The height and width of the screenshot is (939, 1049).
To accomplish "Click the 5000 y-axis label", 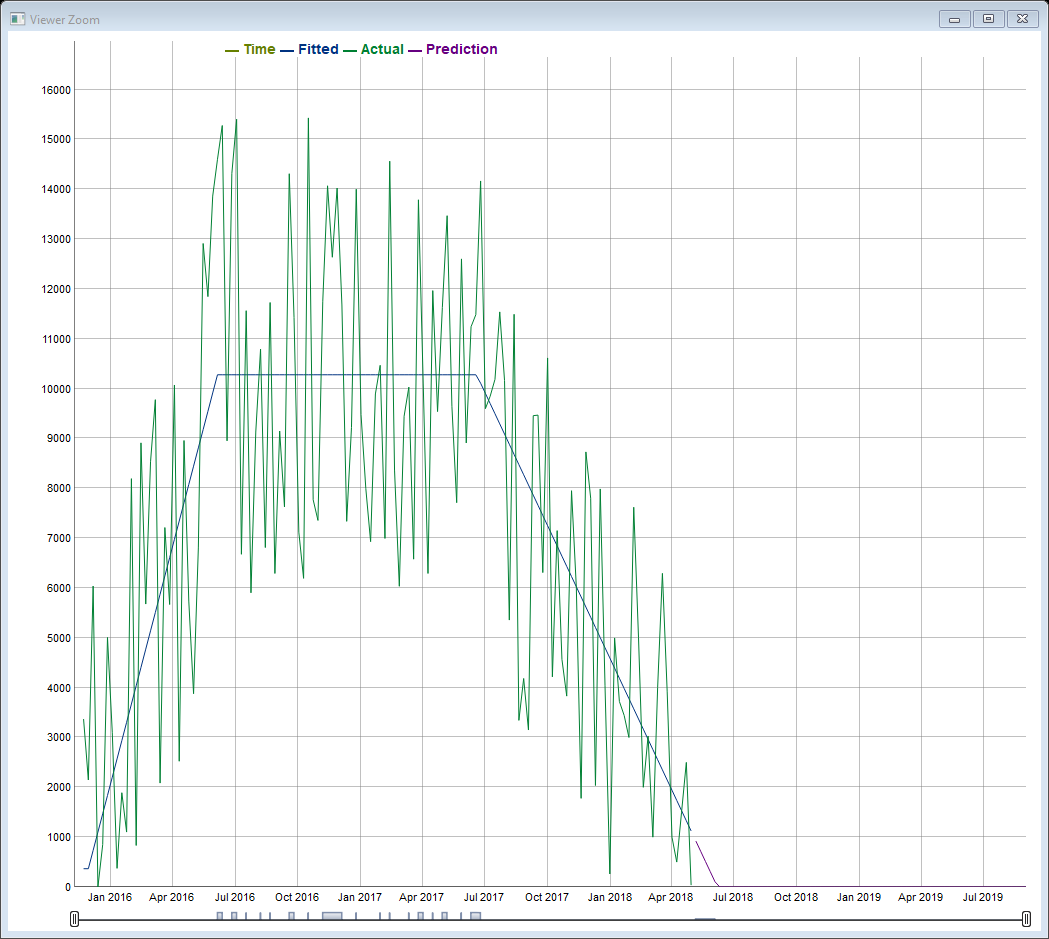I will click(59, 639).
